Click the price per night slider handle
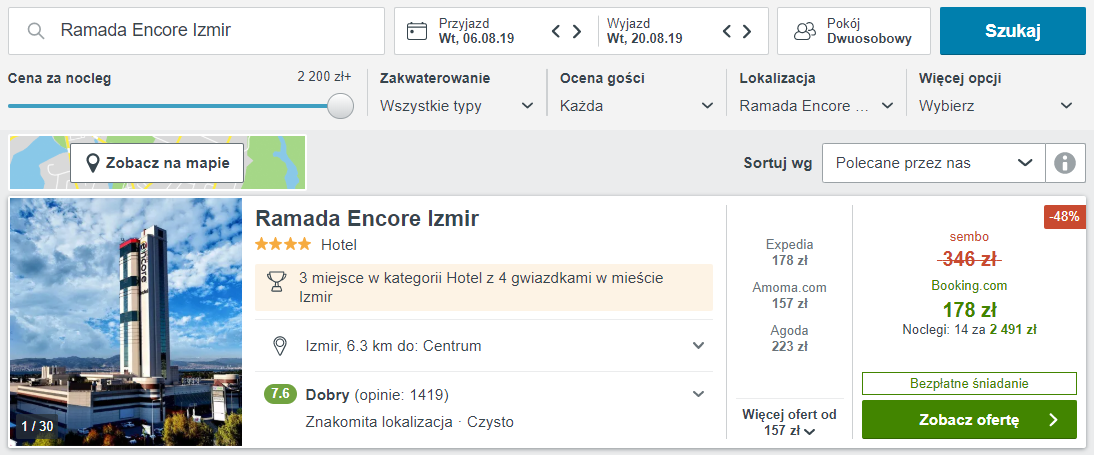Image resolution: width=1094 pixels, height=455 pixels. (340, 106)
